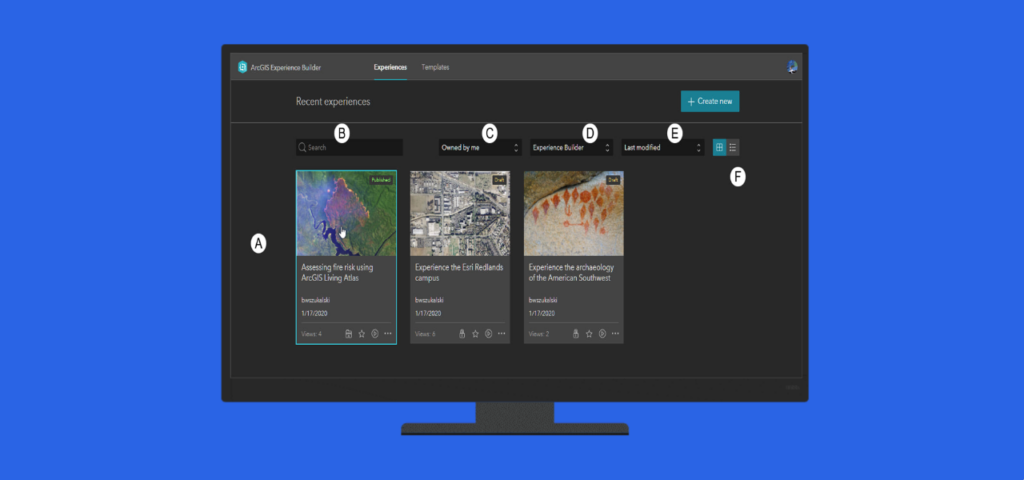Open the user profile avatar

792,67
